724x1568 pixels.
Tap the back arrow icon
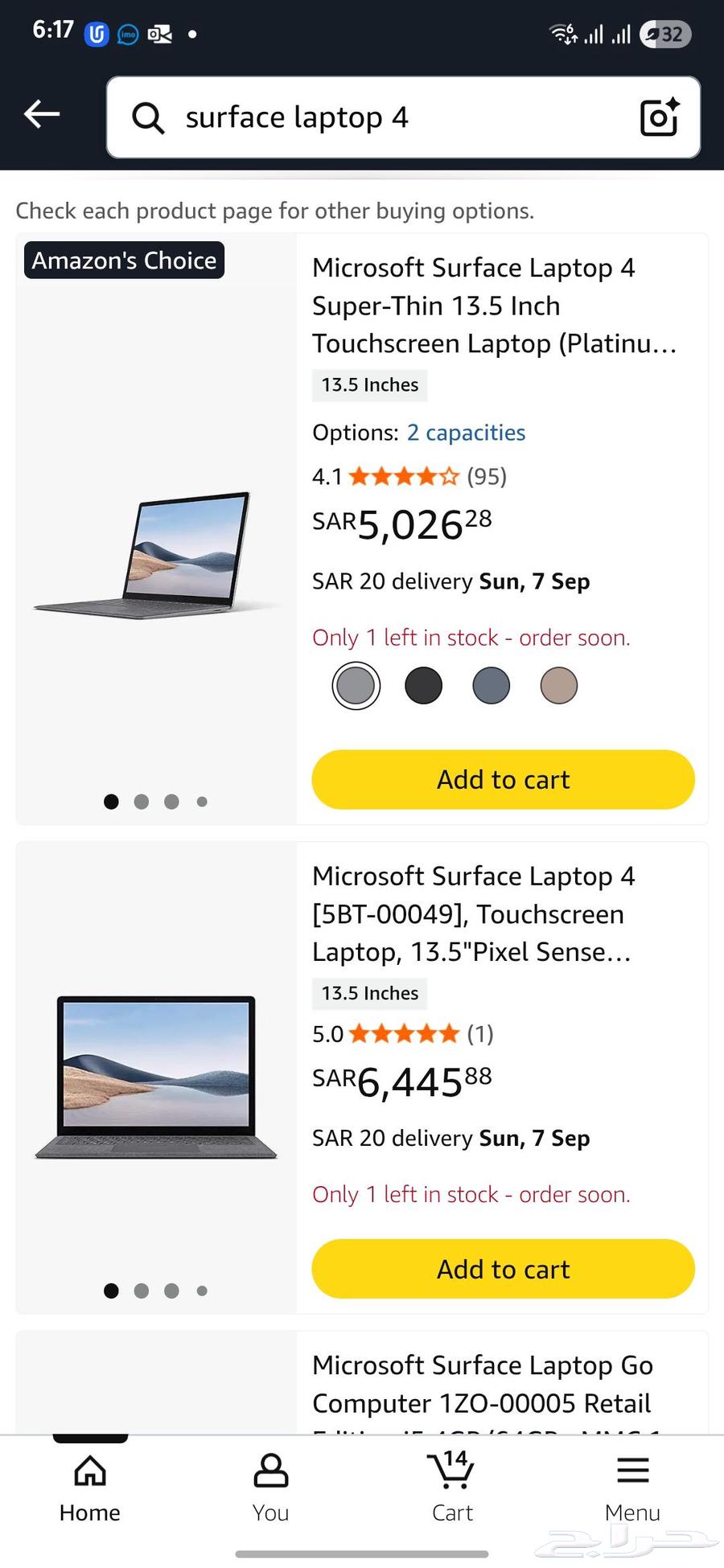42,115
